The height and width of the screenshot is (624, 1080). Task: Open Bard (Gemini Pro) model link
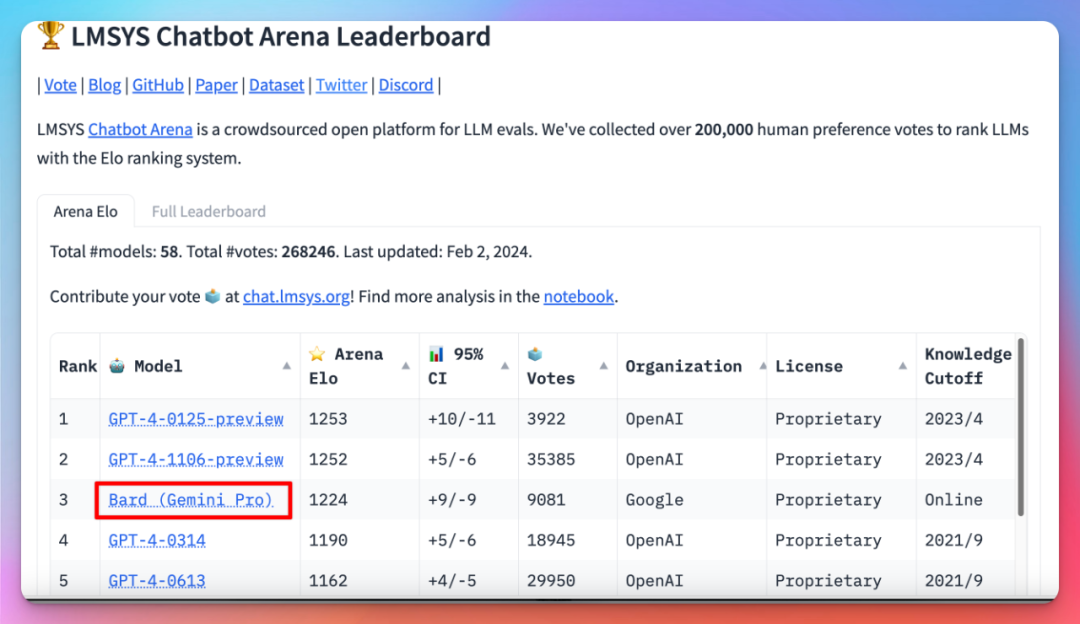pyautogui.click(x=191, y=500)
